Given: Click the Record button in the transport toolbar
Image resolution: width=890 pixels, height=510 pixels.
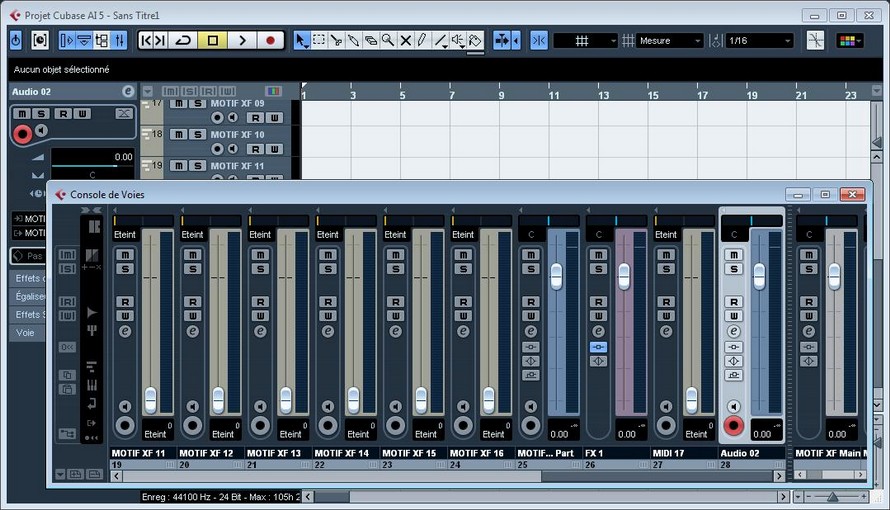Looking at the screenshot, I should [x=270, y=40].
